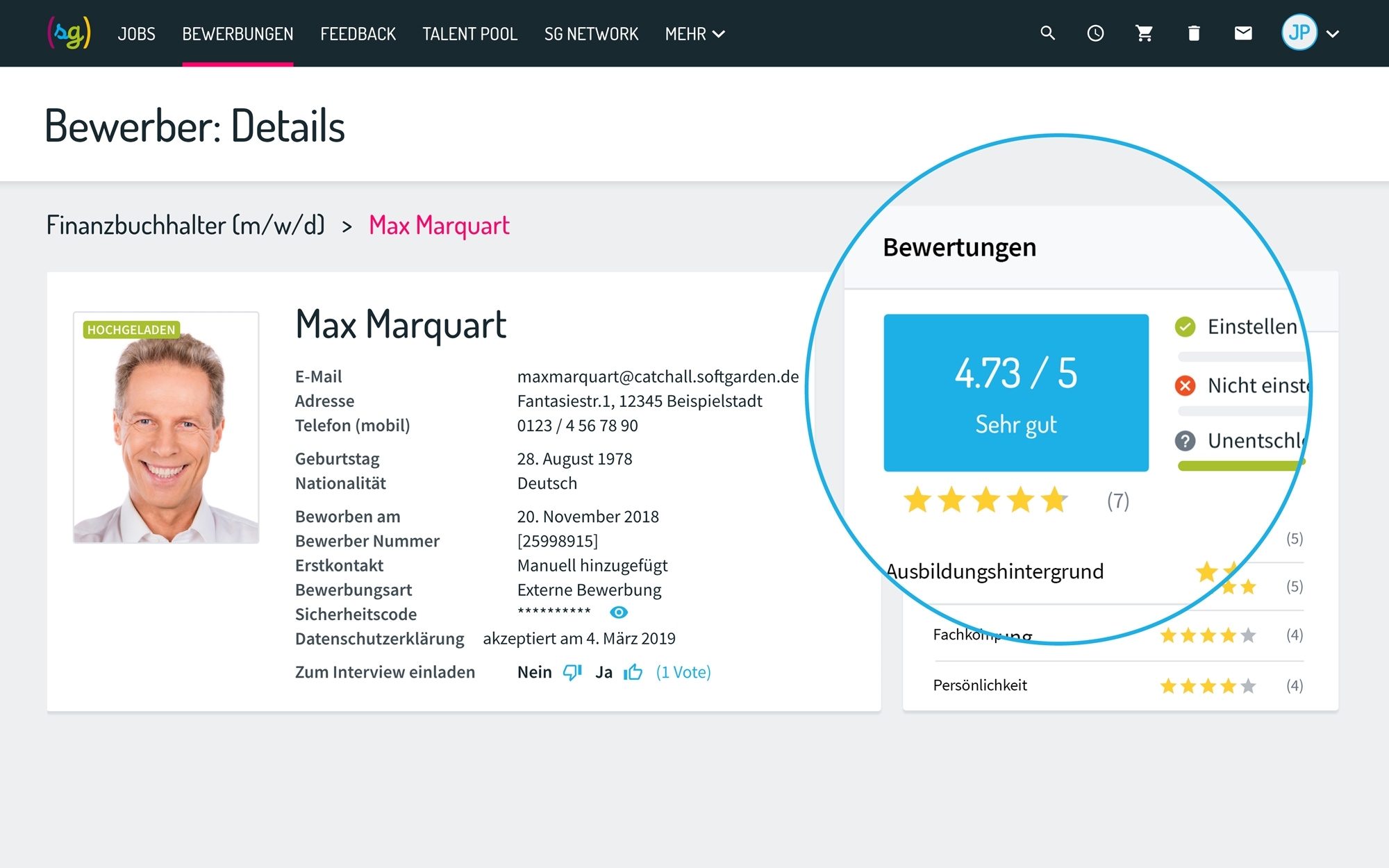Click thumbs up Ja icon
This screenshot has width=1389, height=868.
[633, 672]
